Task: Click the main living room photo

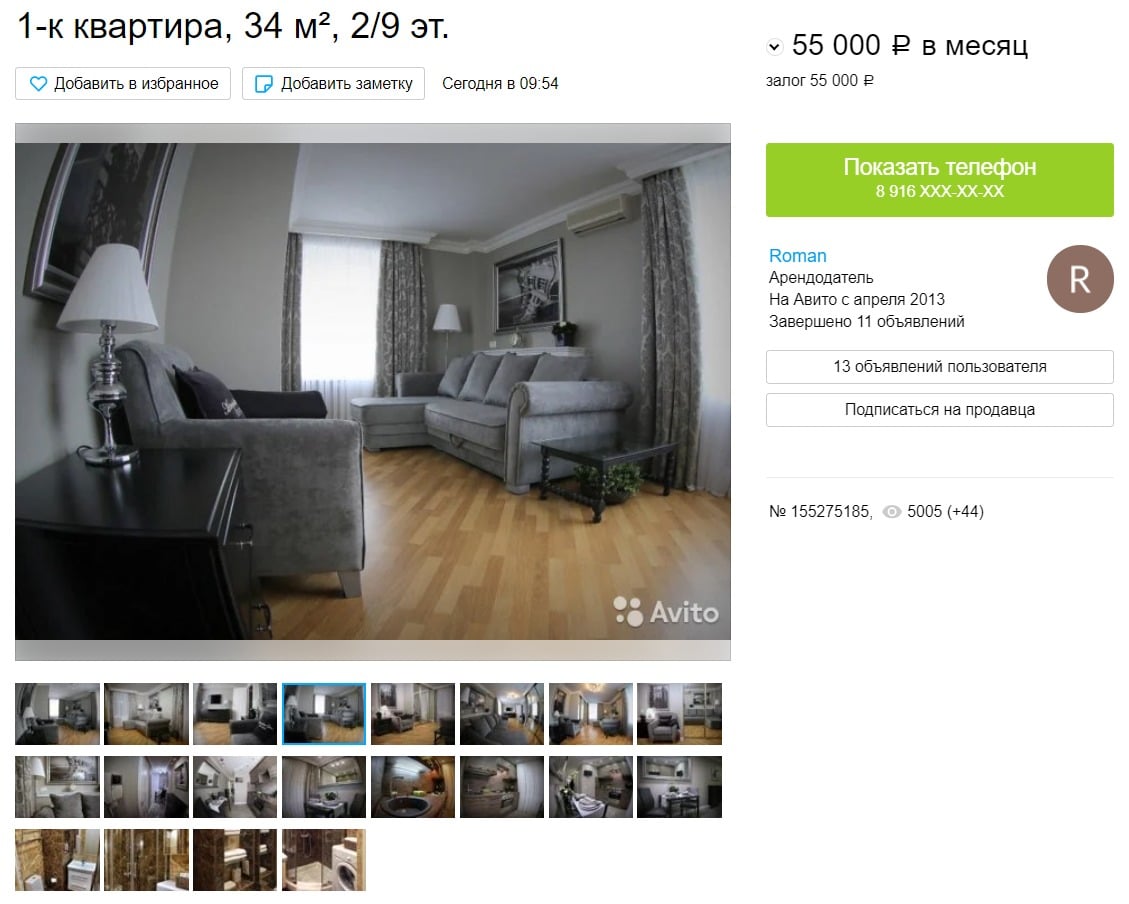Action: [x=372, y=391]
